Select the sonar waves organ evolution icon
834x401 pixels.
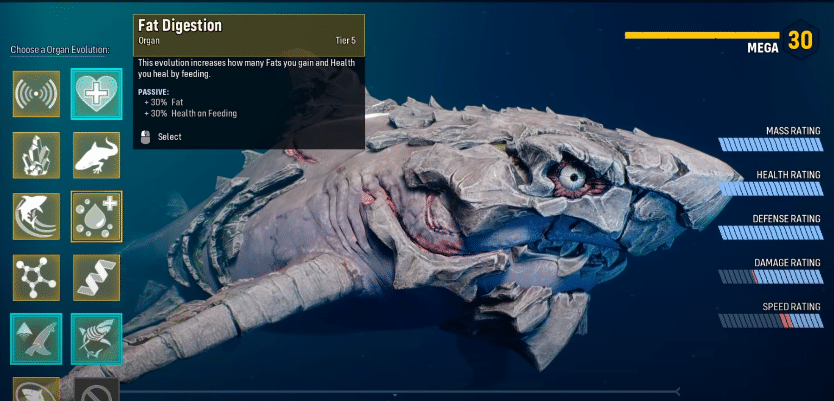click(x=36, y=94)
